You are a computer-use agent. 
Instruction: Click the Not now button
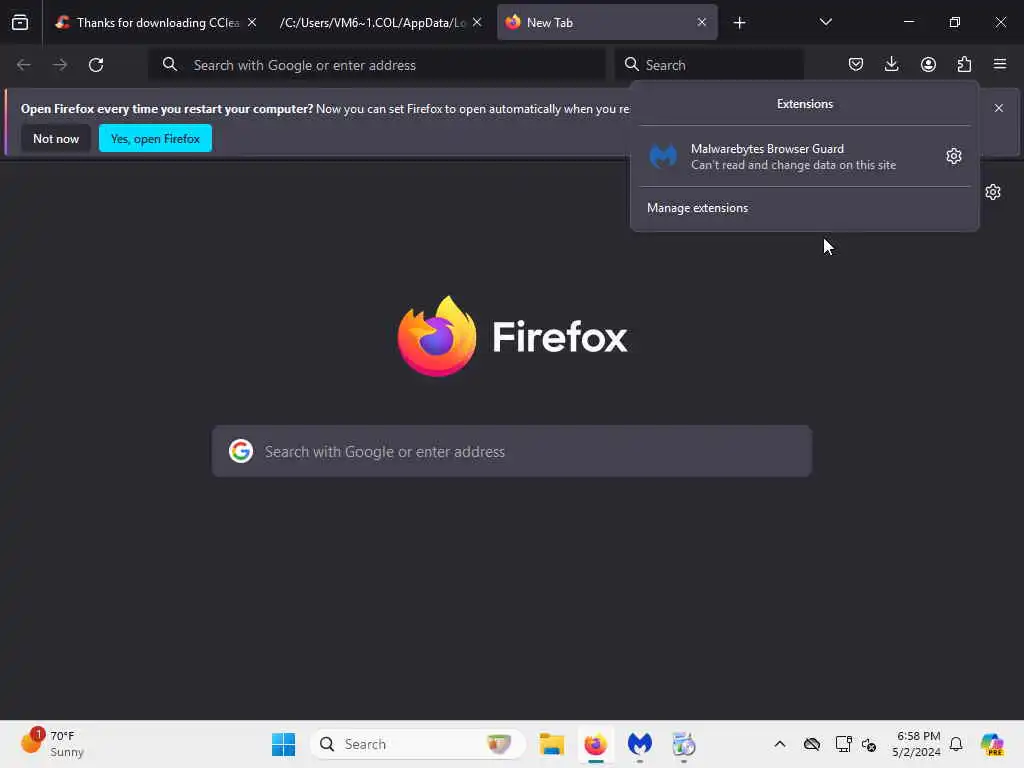tap(56, 138)
